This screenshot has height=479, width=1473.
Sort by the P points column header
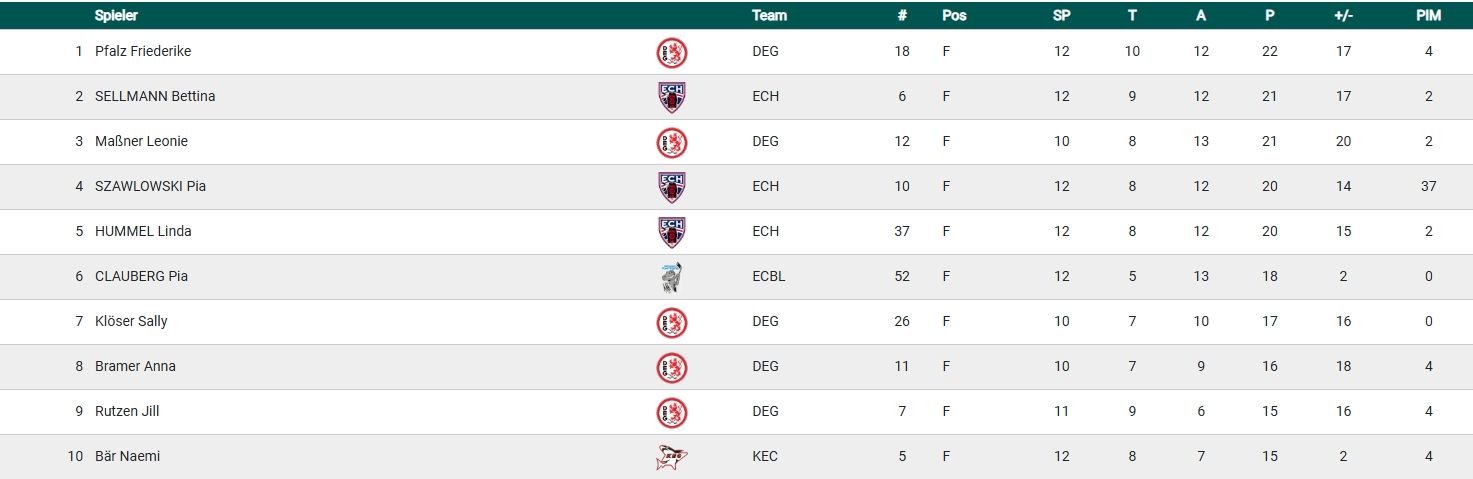tap(1269, 15)
